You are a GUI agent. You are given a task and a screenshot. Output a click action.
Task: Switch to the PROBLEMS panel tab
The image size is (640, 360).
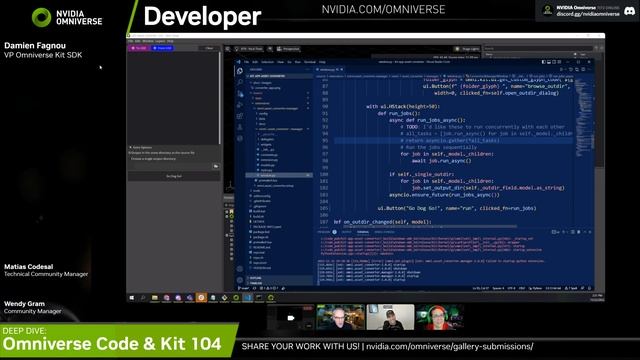[325, 232]
